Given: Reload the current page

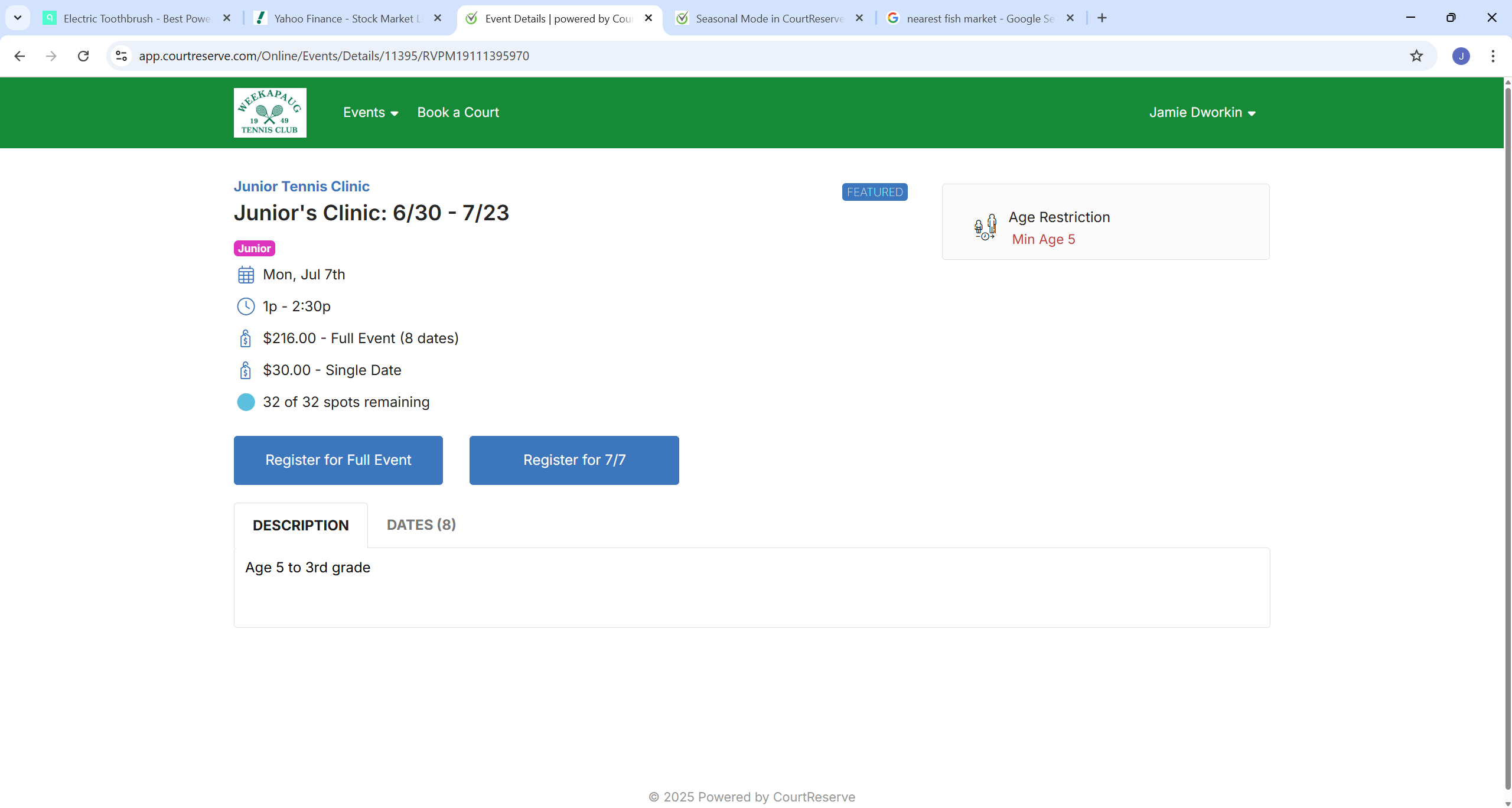Looking at the screenshot, I should pos(83,56).
